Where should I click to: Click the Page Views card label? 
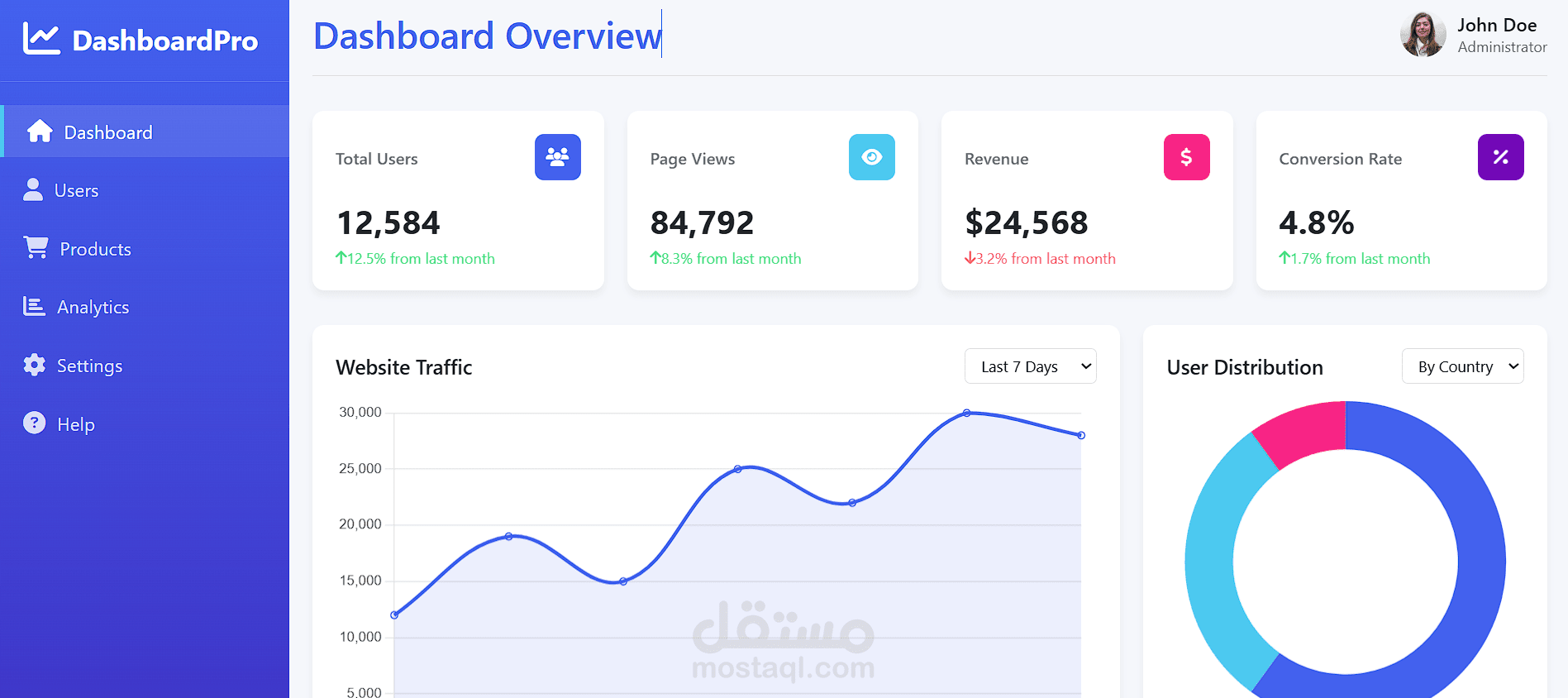693,159
